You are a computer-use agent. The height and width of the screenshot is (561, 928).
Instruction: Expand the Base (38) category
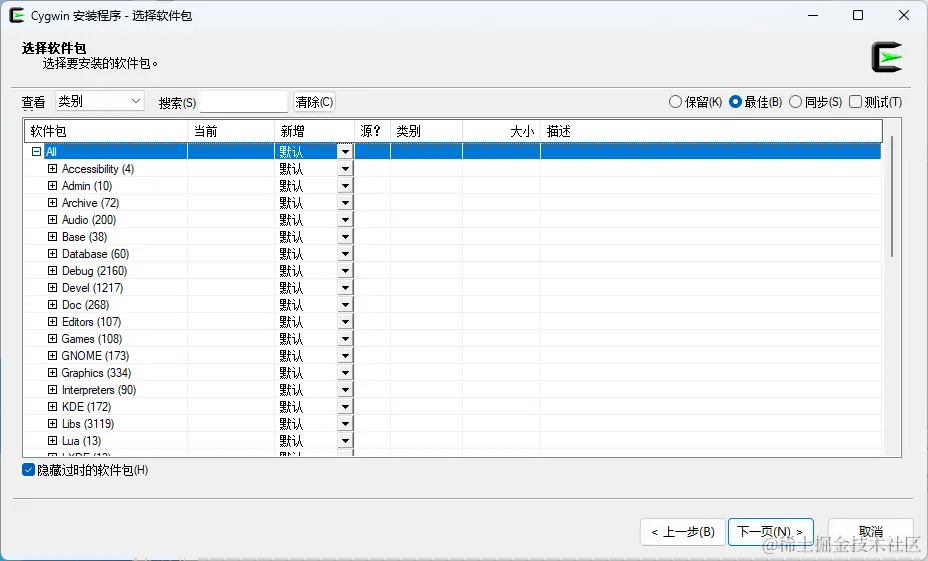point(53,237)
